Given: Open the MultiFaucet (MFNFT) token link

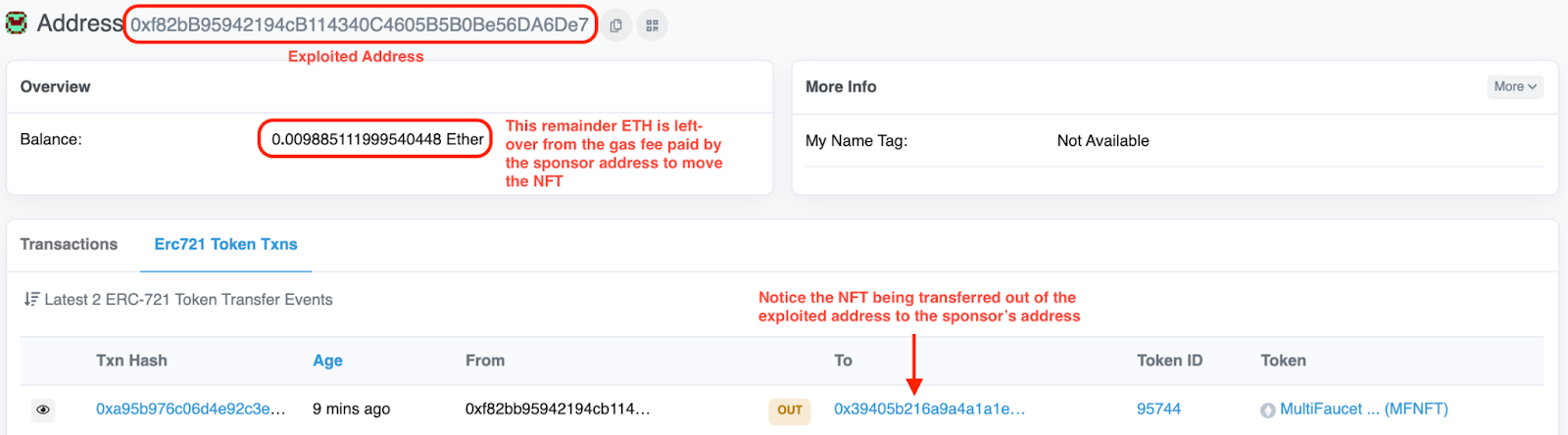Looking at the screenshot, I should tap(1364, 409).
